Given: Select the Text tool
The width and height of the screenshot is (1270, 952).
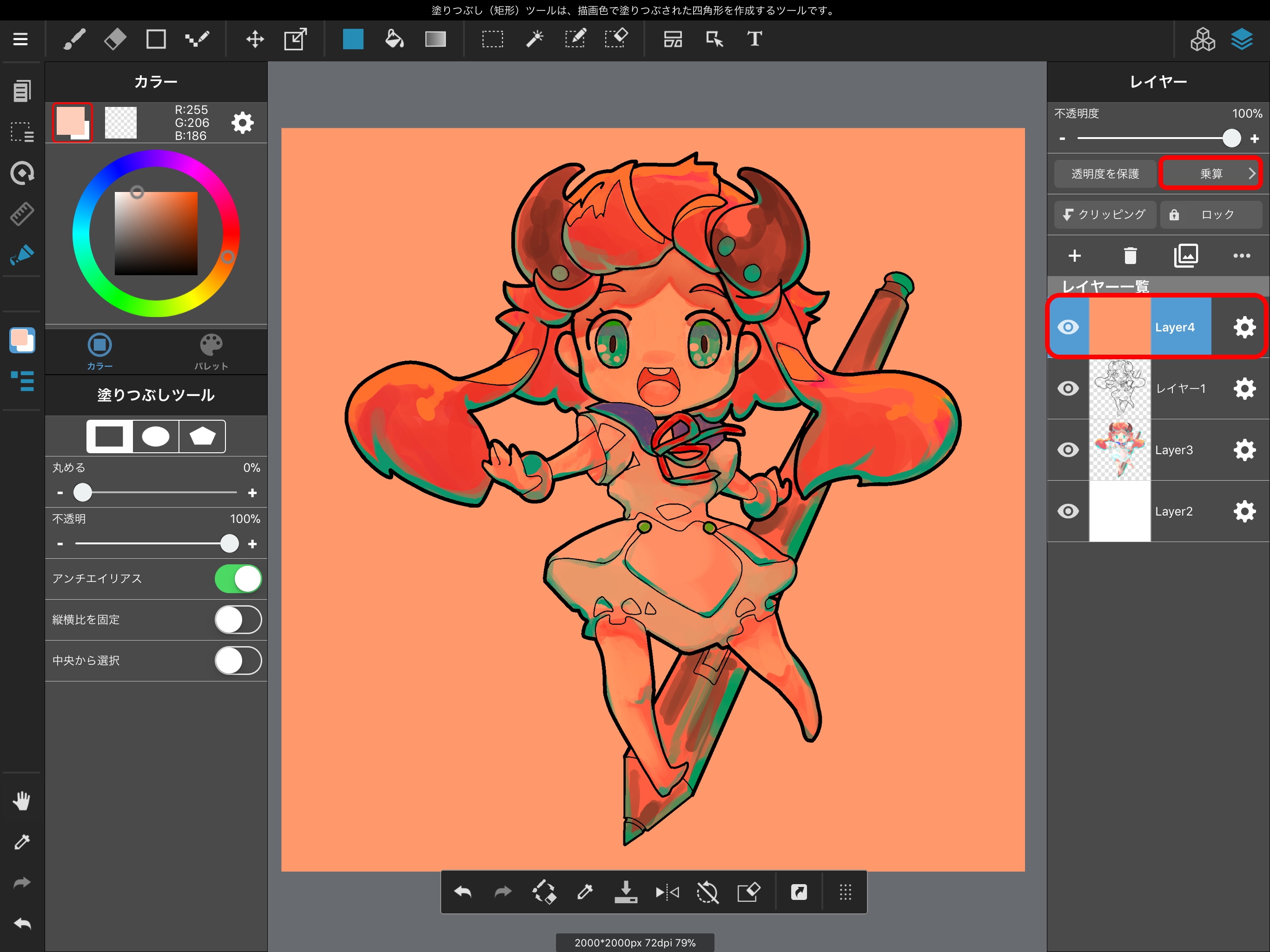Looking at the screenshot, I should point(754,39).
